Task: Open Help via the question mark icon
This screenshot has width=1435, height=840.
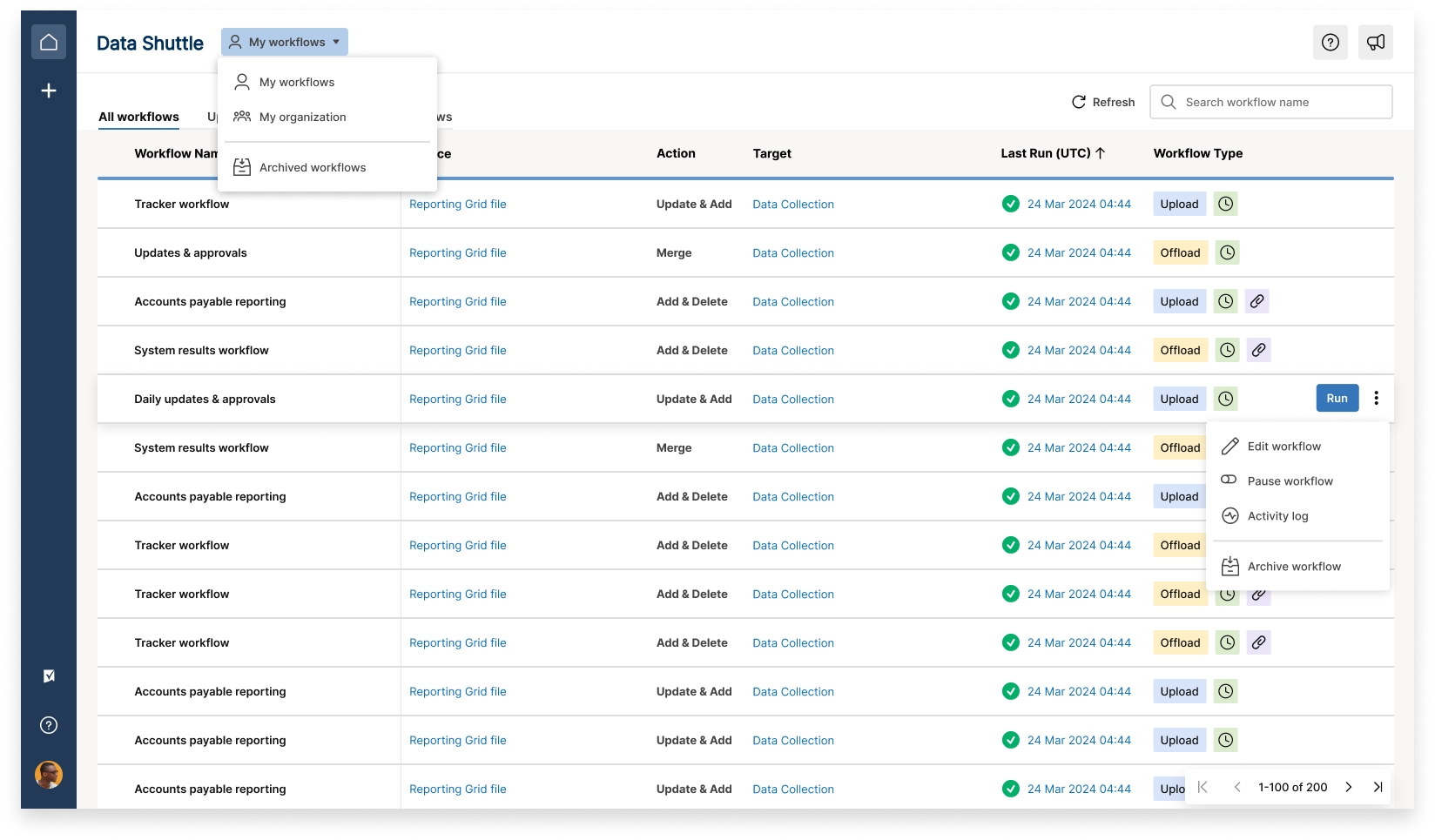Action: click(1330, 42)
